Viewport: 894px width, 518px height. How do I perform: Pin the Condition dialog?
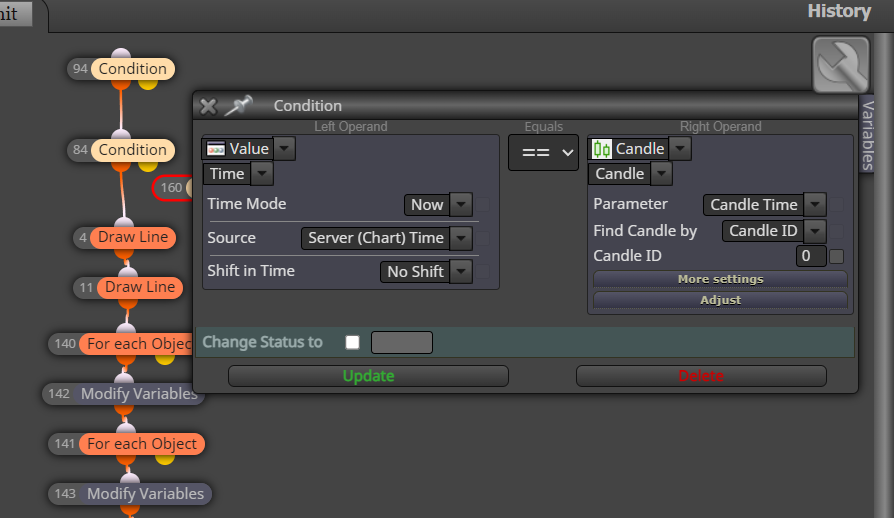pos(238,105)
